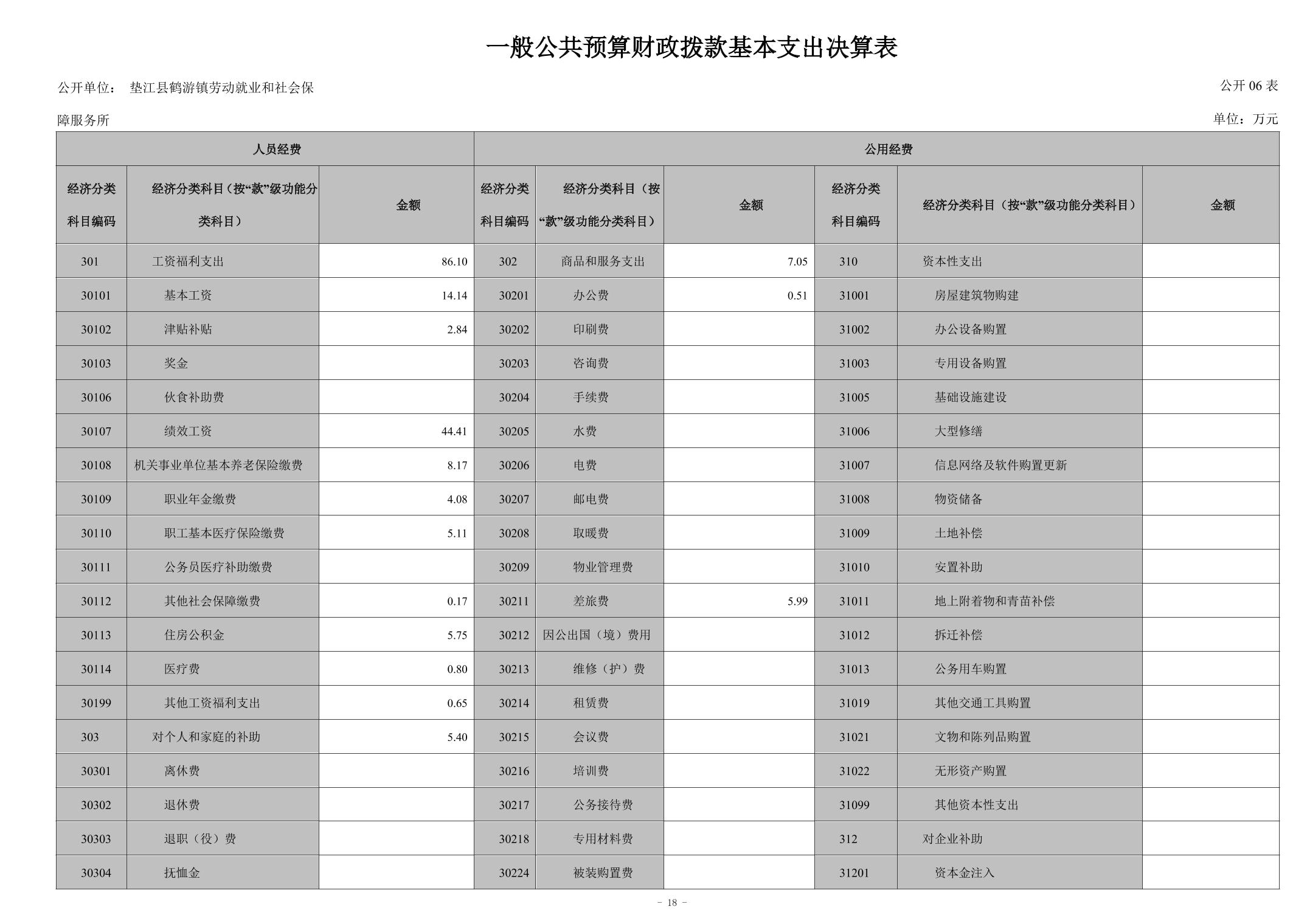Viewport: 1307px width, 924px height.
Task: Select the value 14.14
Action: click(x=454, y=295)
